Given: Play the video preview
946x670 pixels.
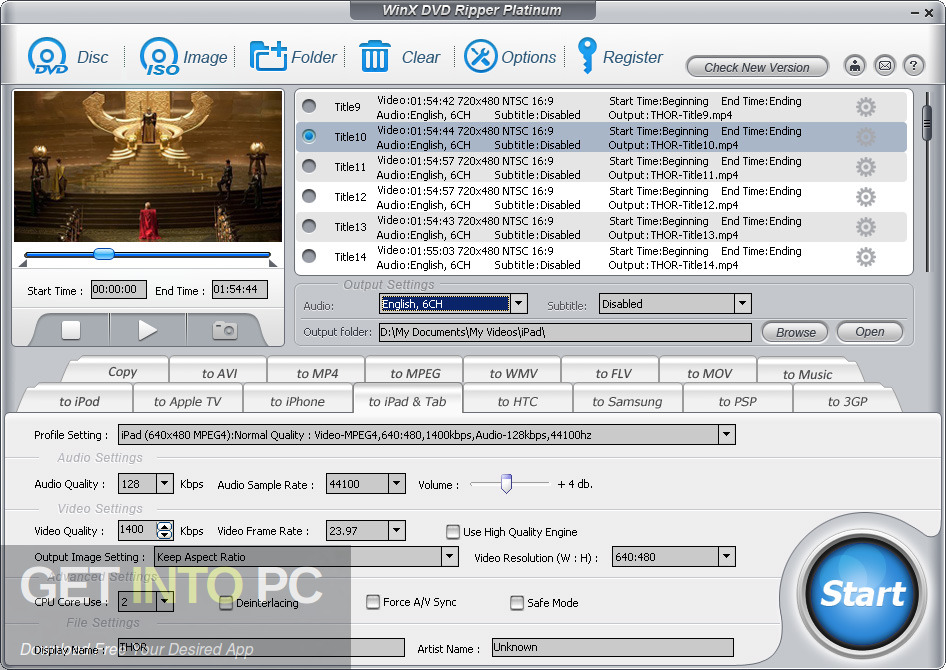Looking at the screenshot, I should point(147,330).
